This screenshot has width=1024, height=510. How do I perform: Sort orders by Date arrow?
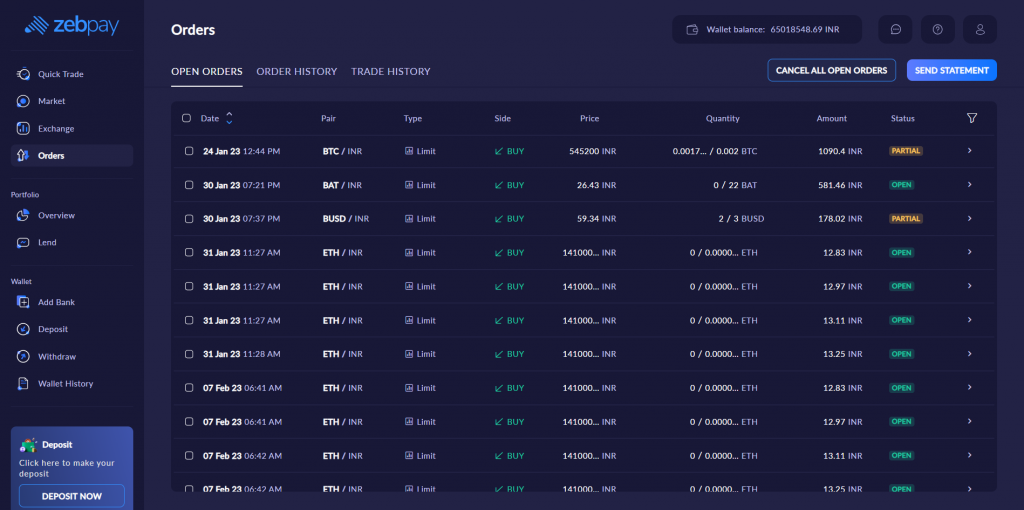click(229, 118)
